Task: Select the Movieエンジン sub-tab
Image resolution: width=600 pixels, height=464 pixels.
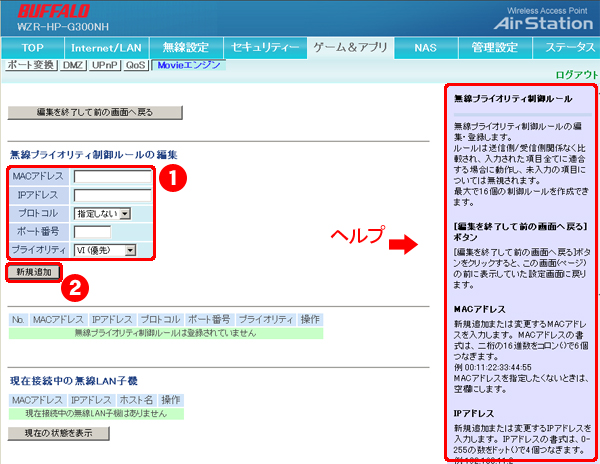Action: (189, 65)
